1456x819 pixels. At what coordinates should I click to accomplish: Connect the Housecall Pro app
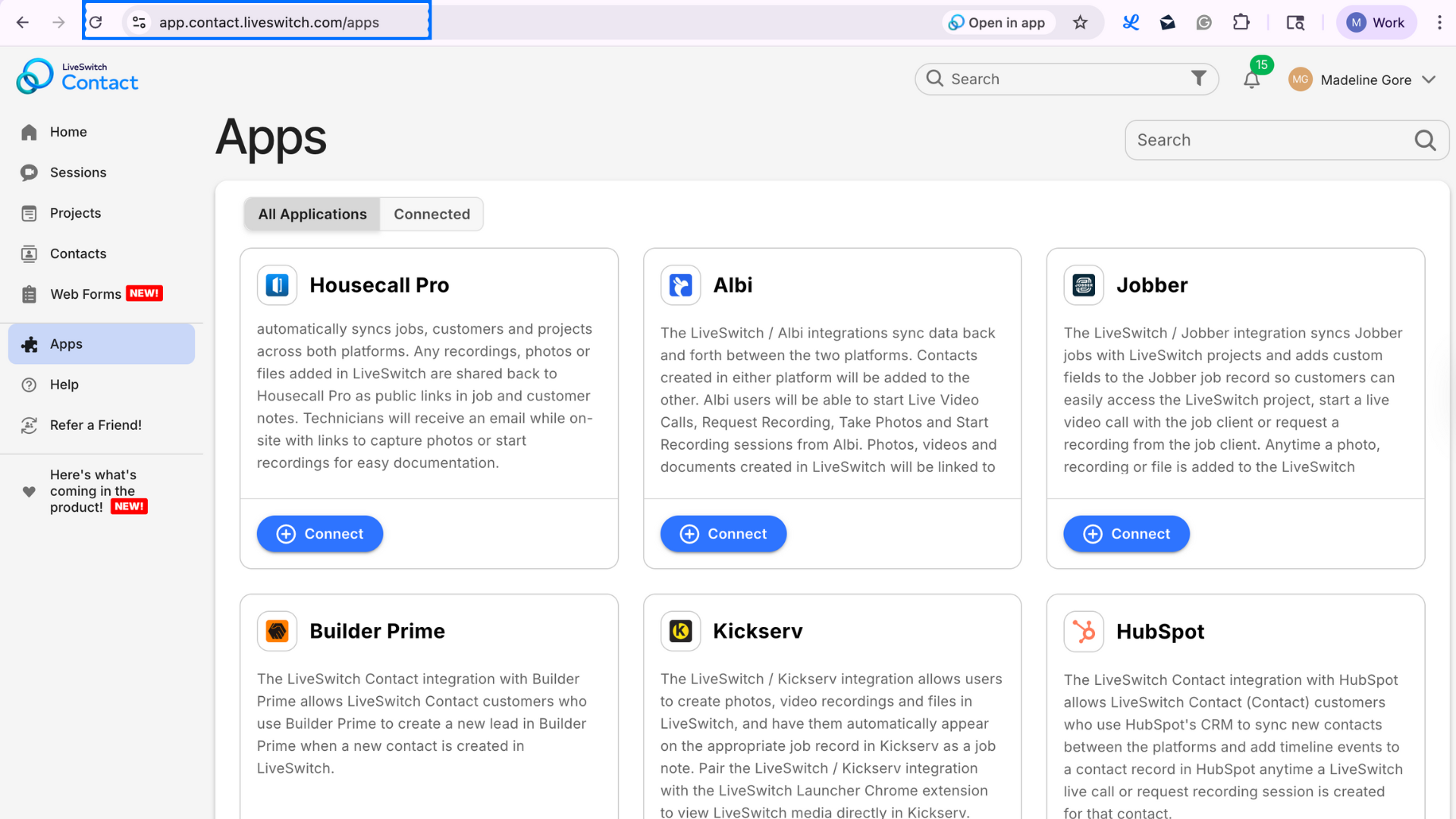(320, 534)
